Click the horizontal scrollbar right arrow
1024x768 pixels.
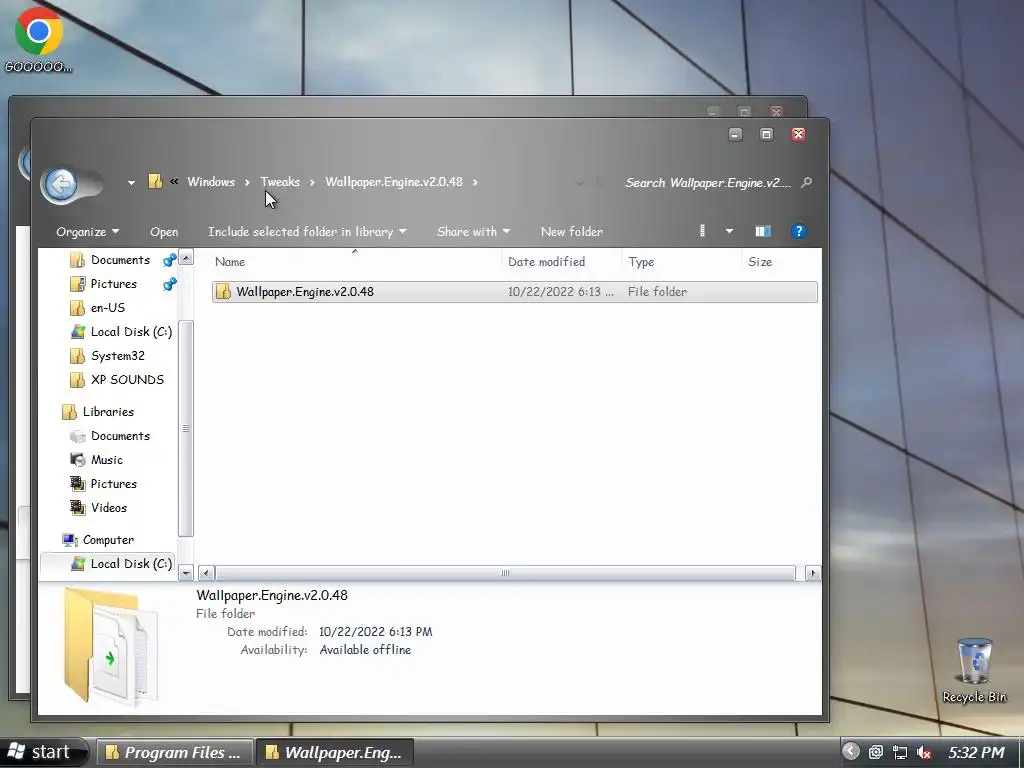(x=812, y=573)
